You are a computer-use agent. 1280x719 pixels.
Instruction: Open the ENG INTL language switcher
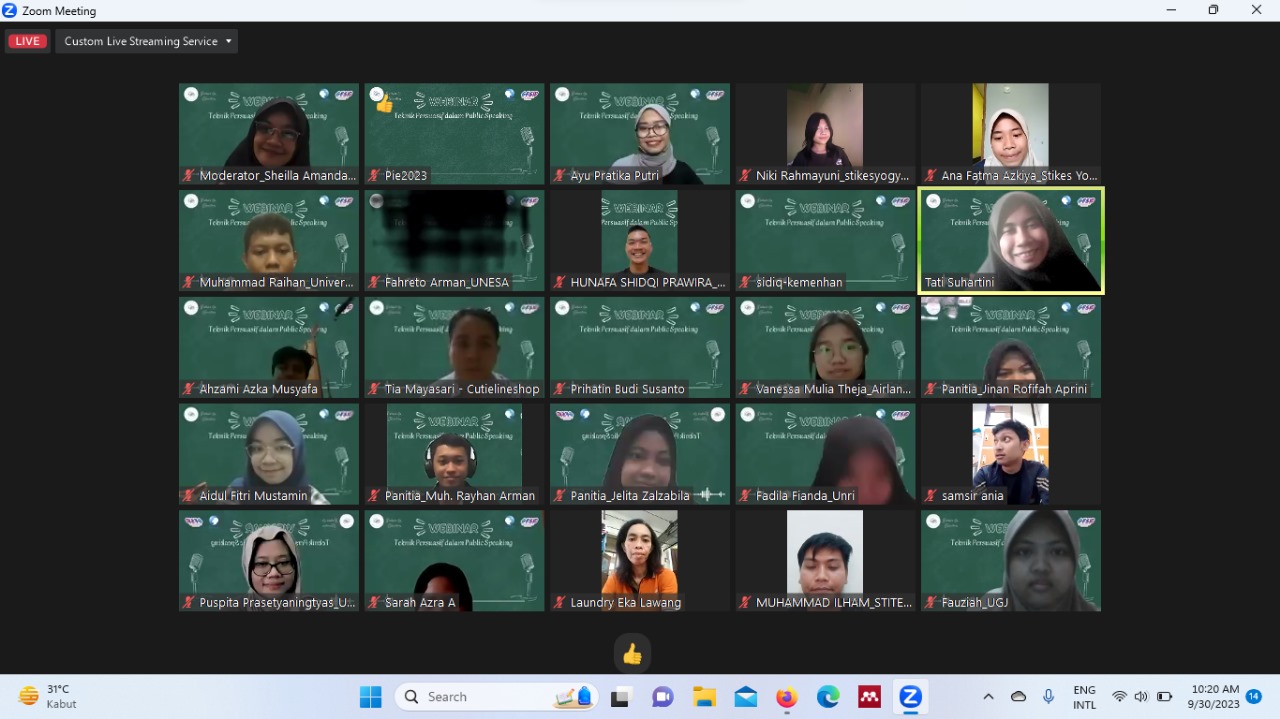pyautogui.click(x=1084, y=697)
